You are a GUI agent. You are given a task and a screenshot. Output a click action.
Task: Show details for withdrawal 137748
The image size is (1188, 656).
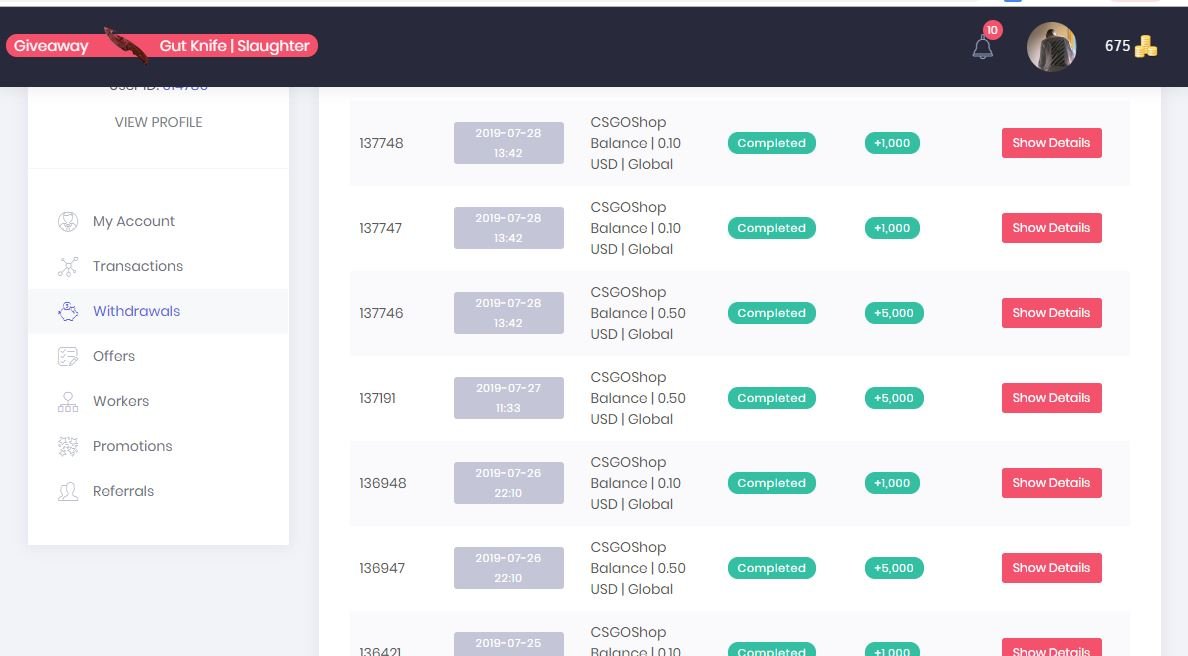click(1051, 143)
